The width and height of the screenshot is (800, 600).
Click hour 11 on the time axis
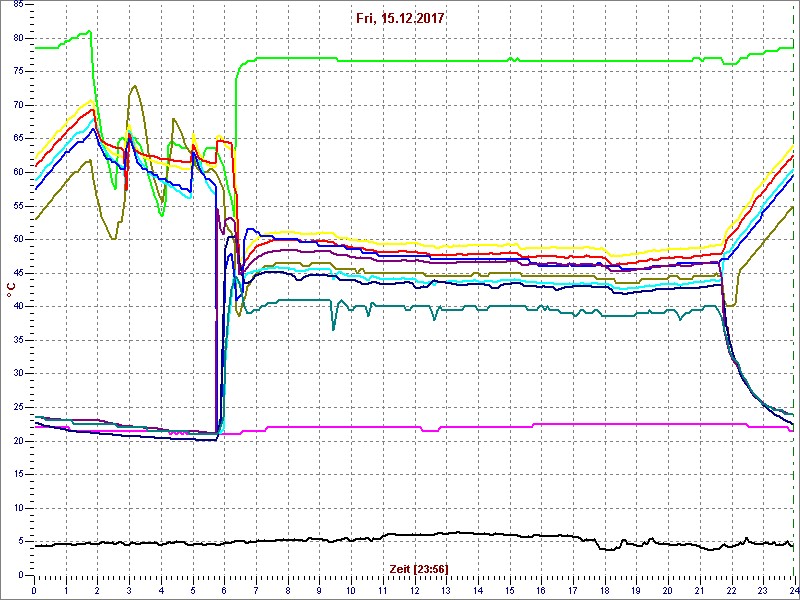383,591
